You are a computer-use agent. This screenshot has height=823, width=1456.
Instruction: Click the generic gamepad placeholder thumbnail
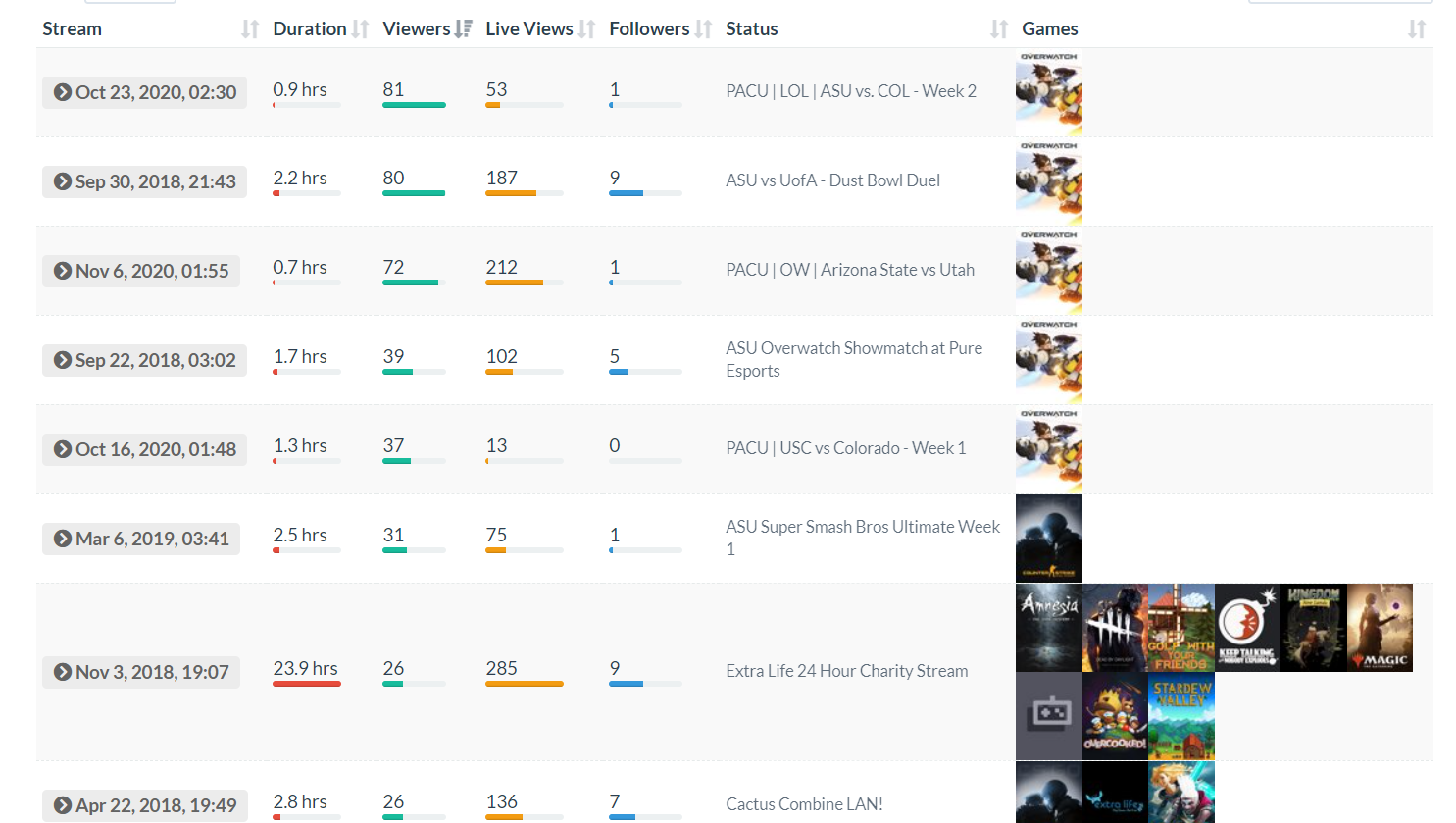pyautogui.click(x=1049, y=716)
